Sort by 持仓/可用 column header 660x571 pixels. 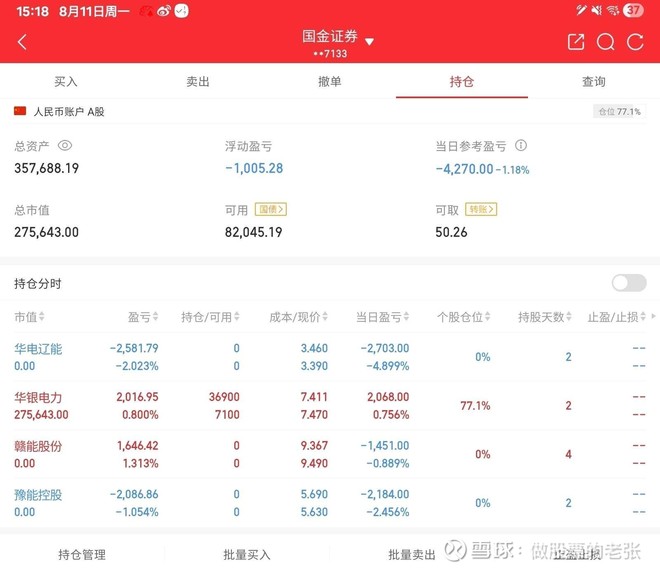pyautogui.click(x=210, y=317)
